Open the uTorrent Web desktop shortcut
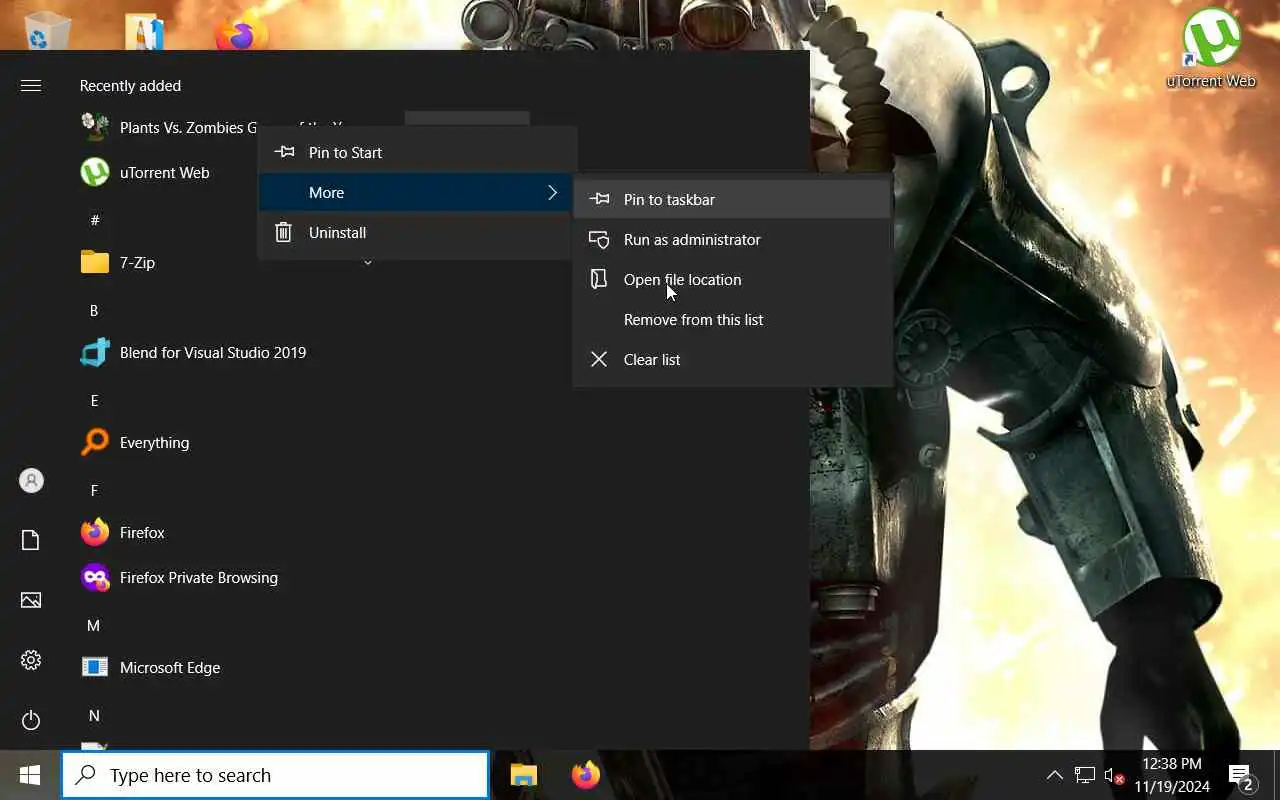This screenshot has width=1280, height=800. (x=1211, y=48)
